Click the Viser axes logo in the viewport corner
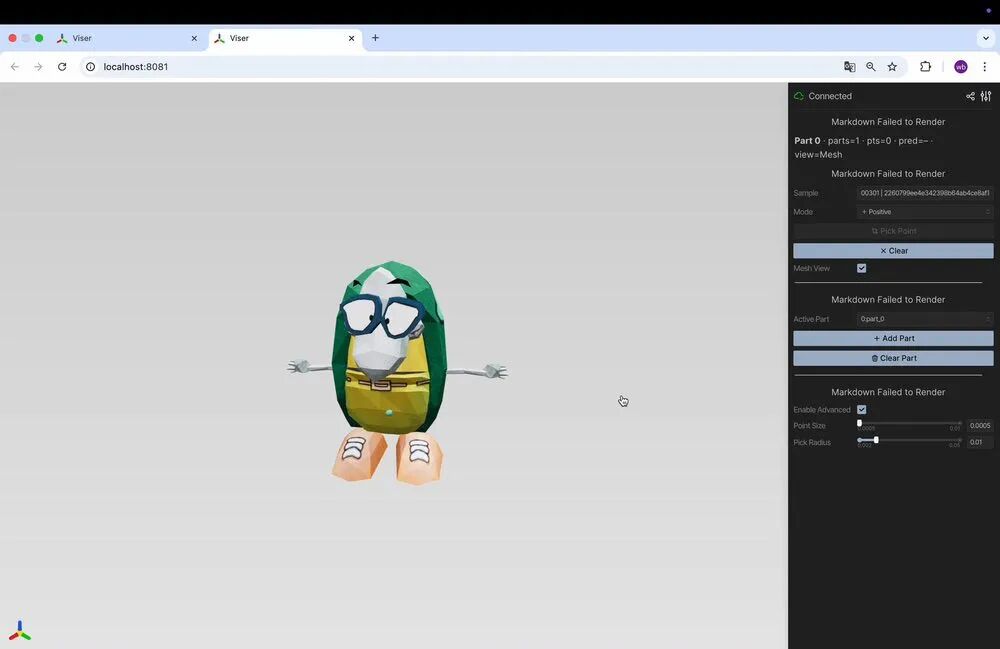Viewport: 1000px width, 649px height. click(20, 630)
